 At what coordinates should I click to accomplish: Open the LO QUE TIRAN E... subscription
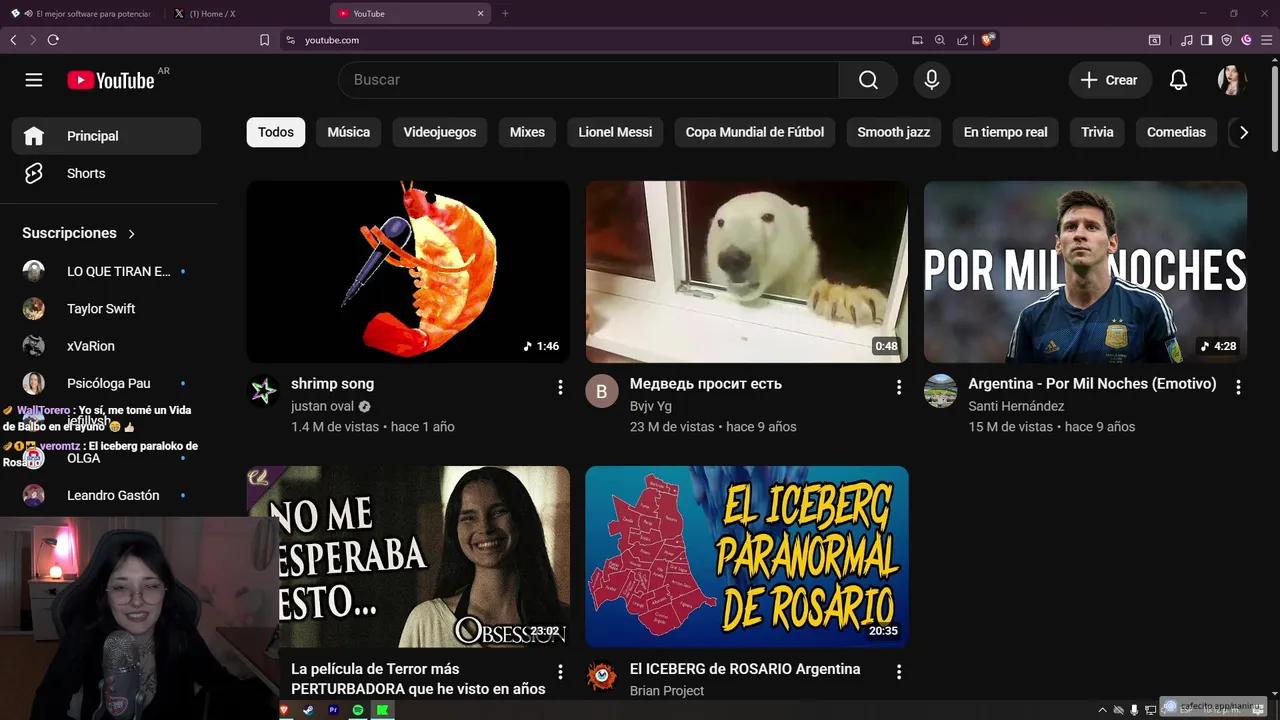pos(106,271)
